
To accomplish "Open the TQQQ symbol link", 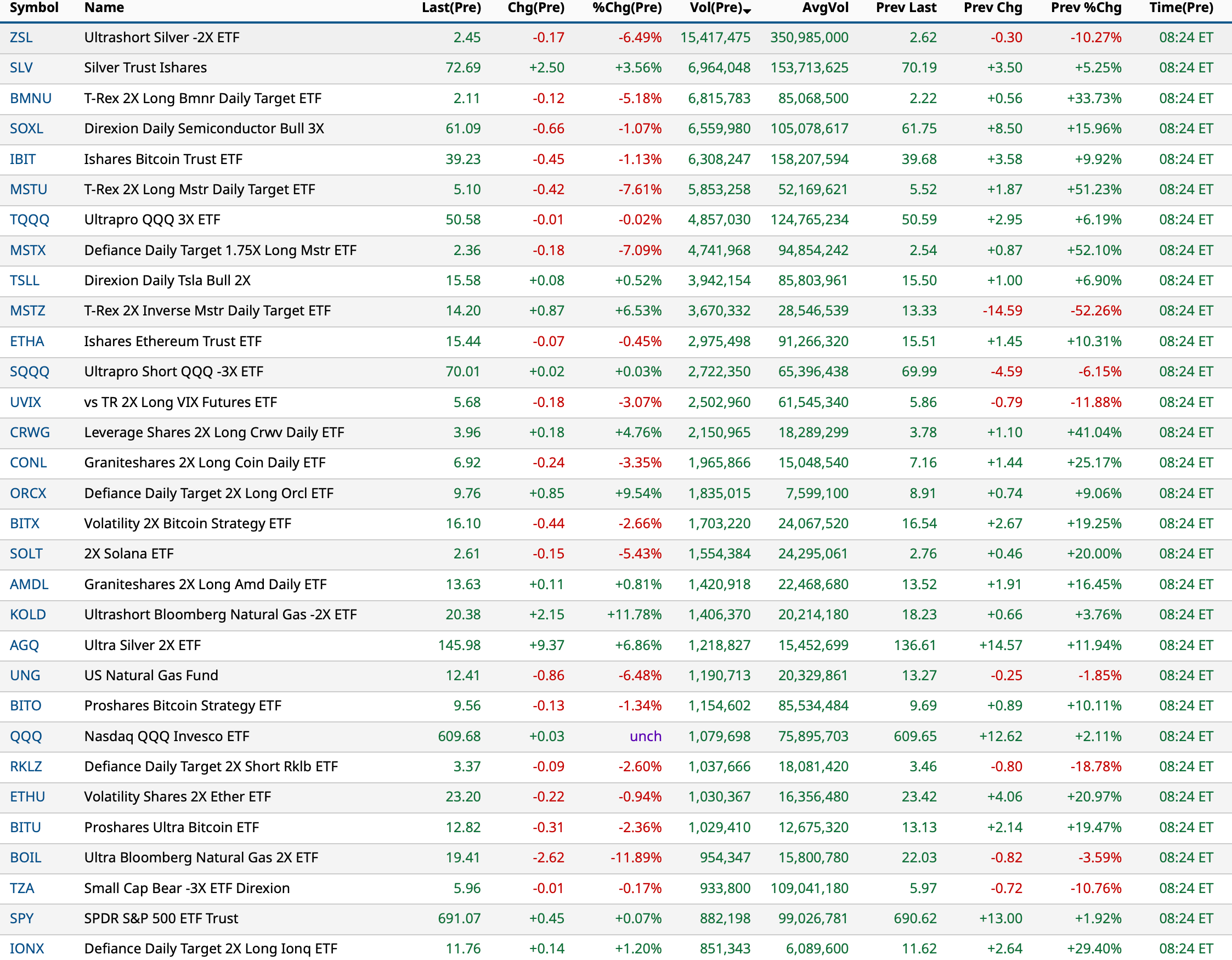I will pos(29,219).
